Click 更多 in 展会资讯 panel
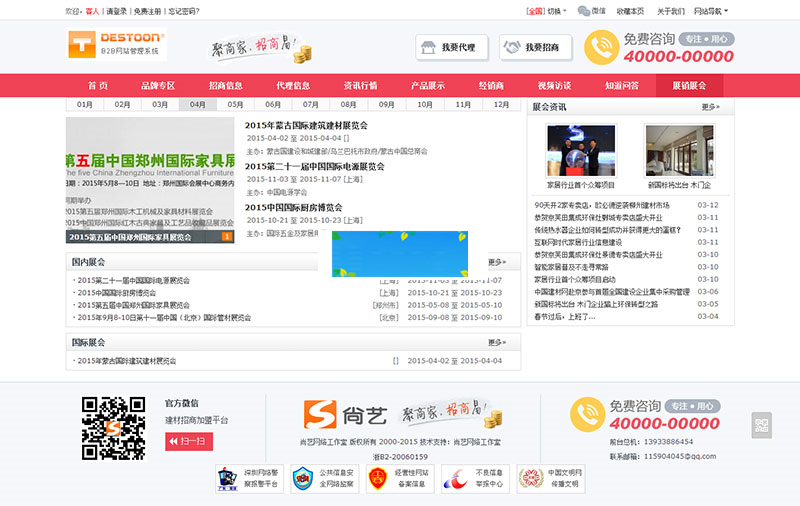The image size is (800, 506). (710, 106)
